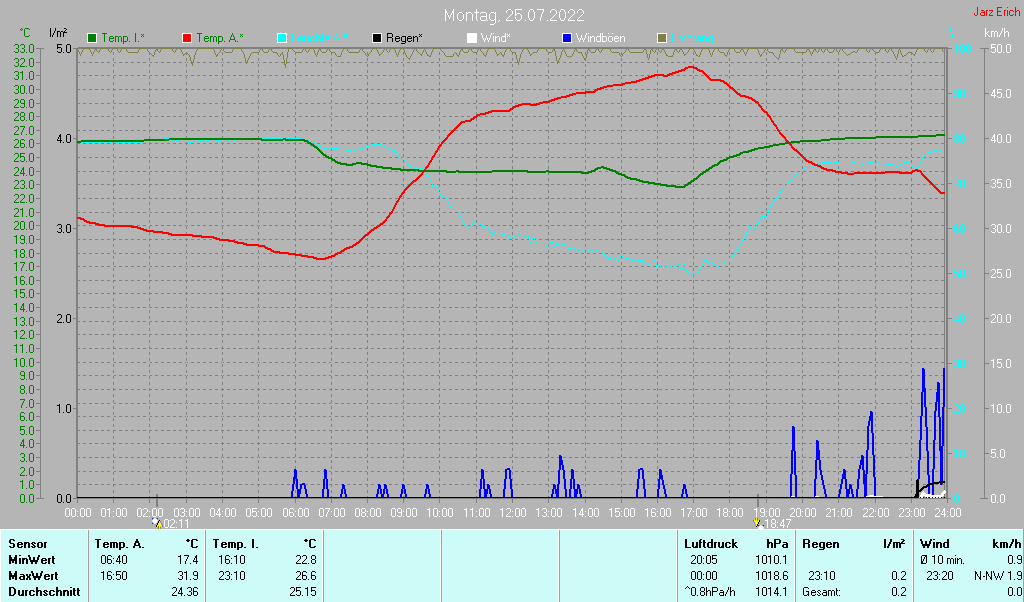Click the '18:00' time axis label

729,513
